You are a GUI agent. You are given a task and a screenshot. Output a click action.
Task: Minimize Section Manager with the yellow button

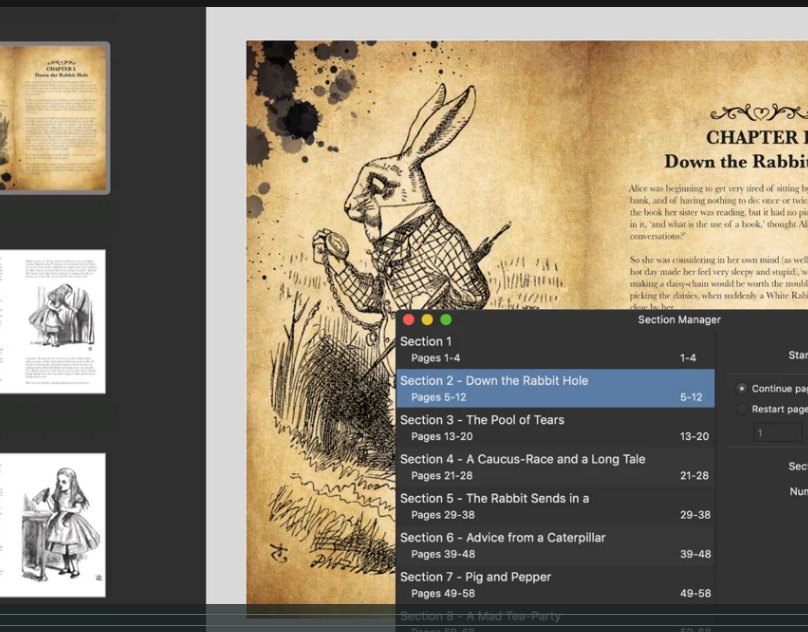pos(427,320)
